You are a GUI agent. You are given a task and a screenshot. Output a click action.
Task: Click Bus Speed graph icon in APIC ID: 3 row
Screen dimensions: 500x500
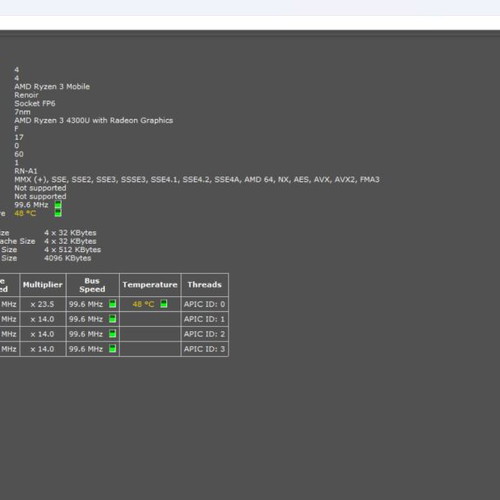tap(113, 349)
